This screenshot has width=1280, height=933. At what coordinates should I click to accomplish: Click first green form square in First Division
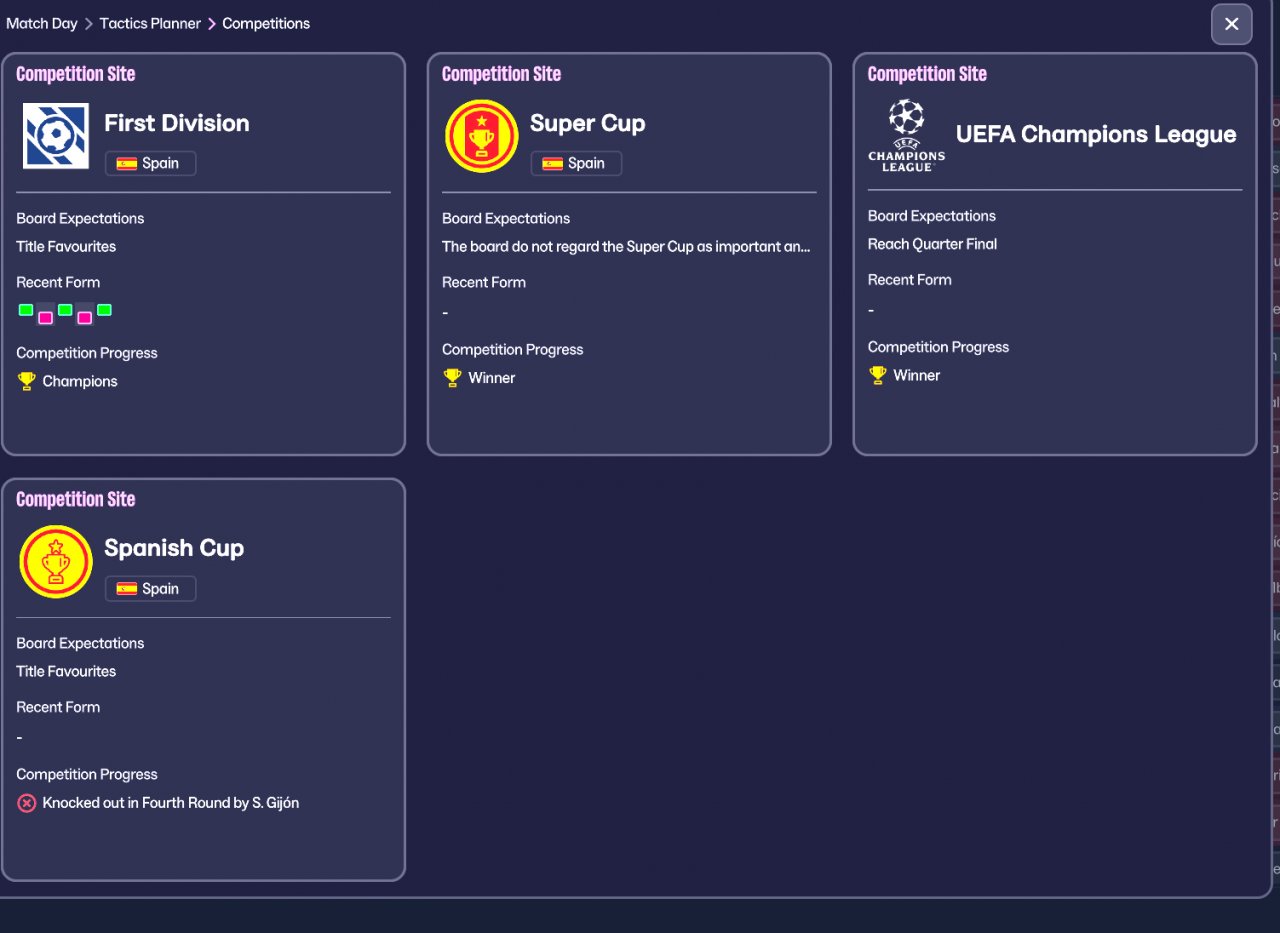click(26, 310)
